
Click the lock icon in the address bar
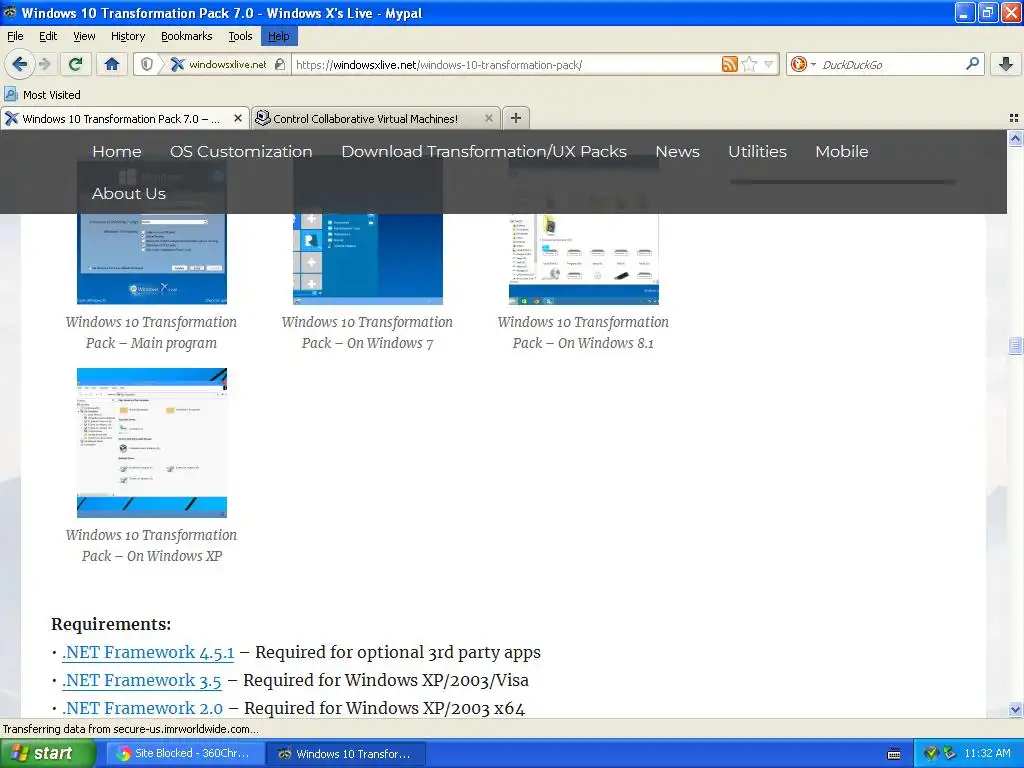[x=280, y=64]
